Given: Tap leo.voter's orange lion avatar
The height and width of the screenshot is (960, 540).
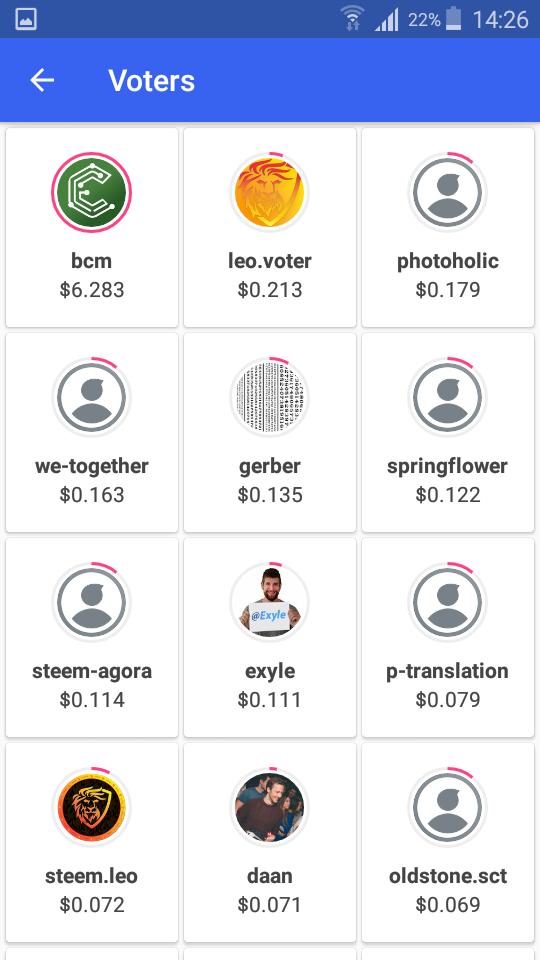Looking at the screenshot, I should [269, 192].
